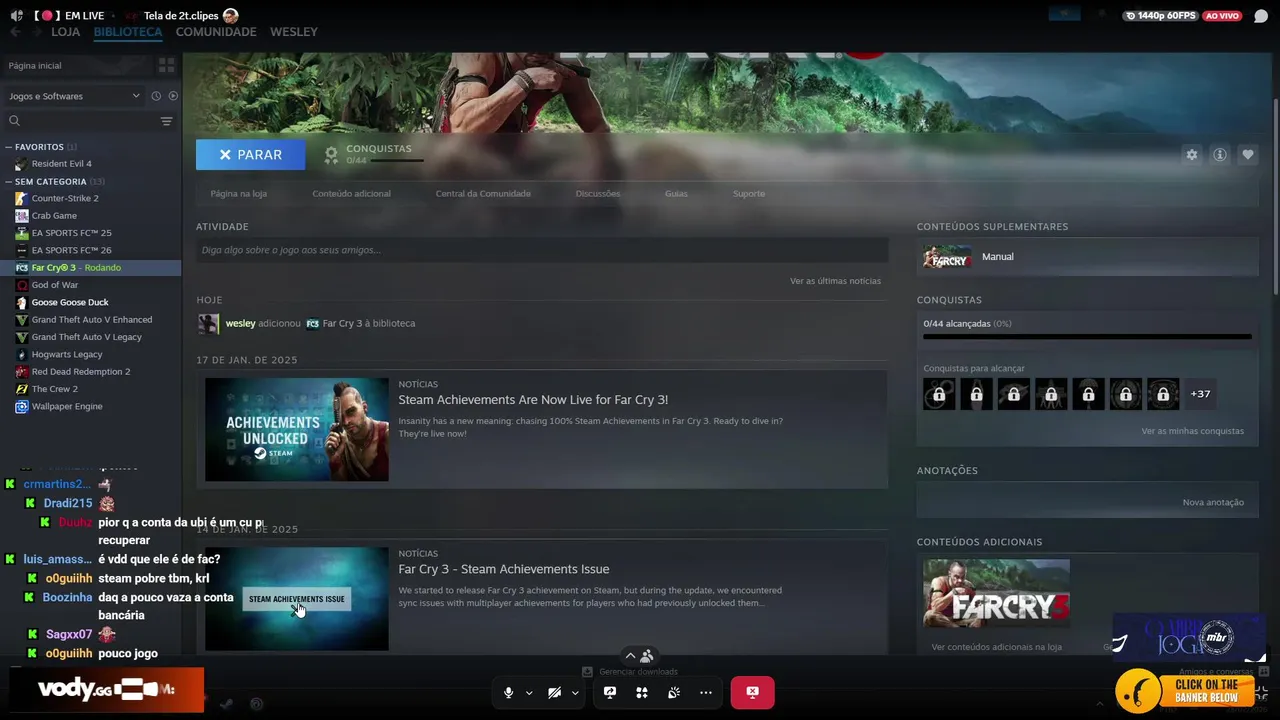Go to Página na loja tab
This screenshot has width=1280, height=720.
tap(238, 194)
